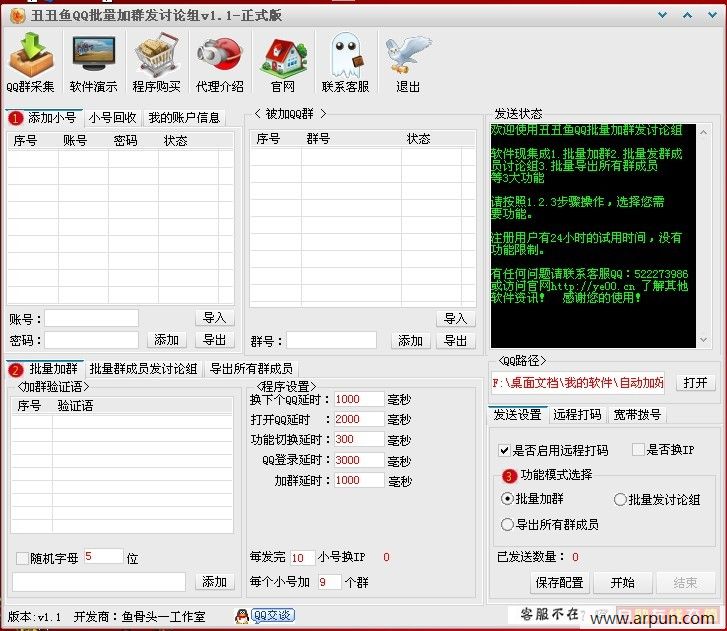Screen dimensions: 727x631
Task: Click 导出 button in the account panel
Action: (214, 340)
